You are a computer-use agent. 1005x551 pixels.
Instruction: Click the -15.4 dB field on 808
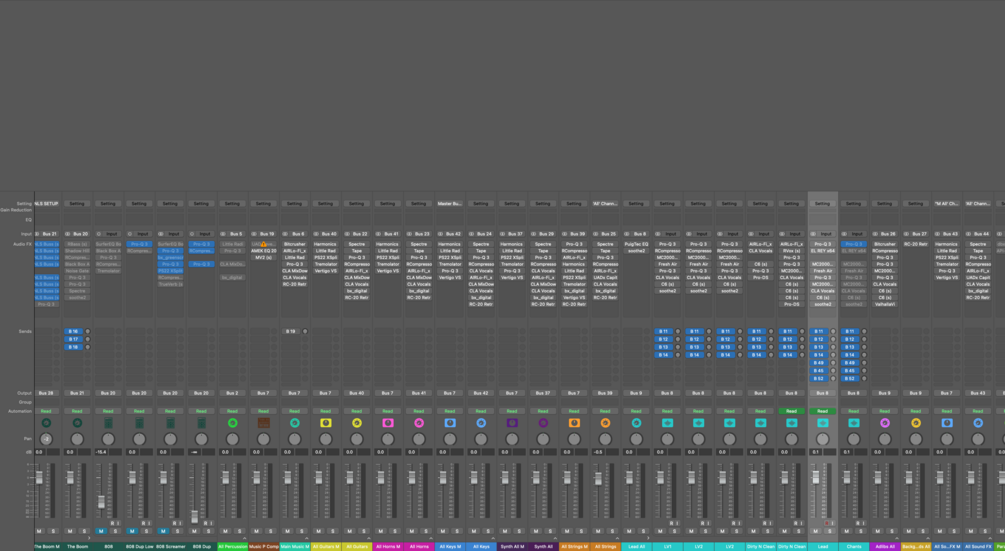click(101, 452)
